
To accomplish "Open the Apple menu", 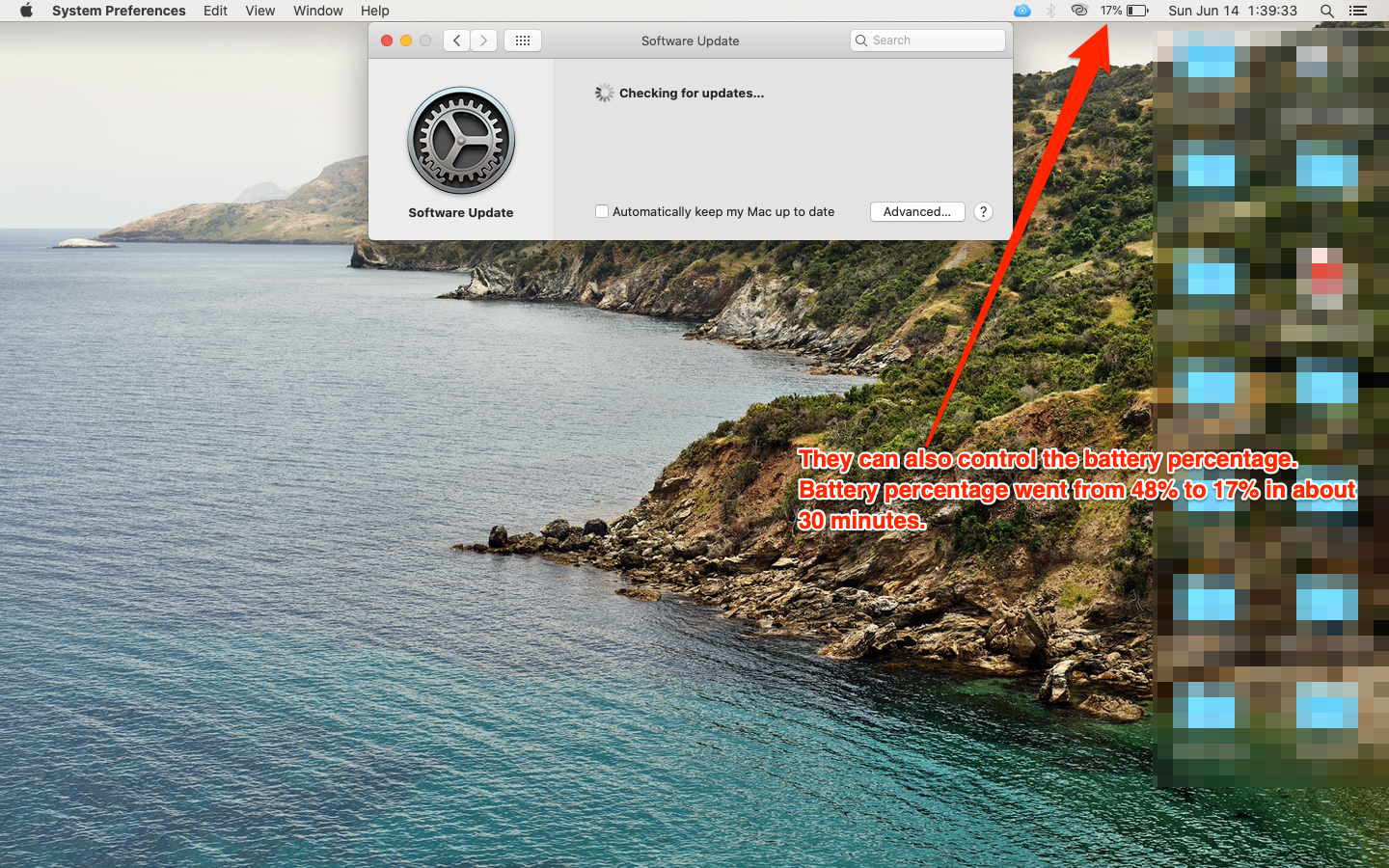I will pos(26,11).
